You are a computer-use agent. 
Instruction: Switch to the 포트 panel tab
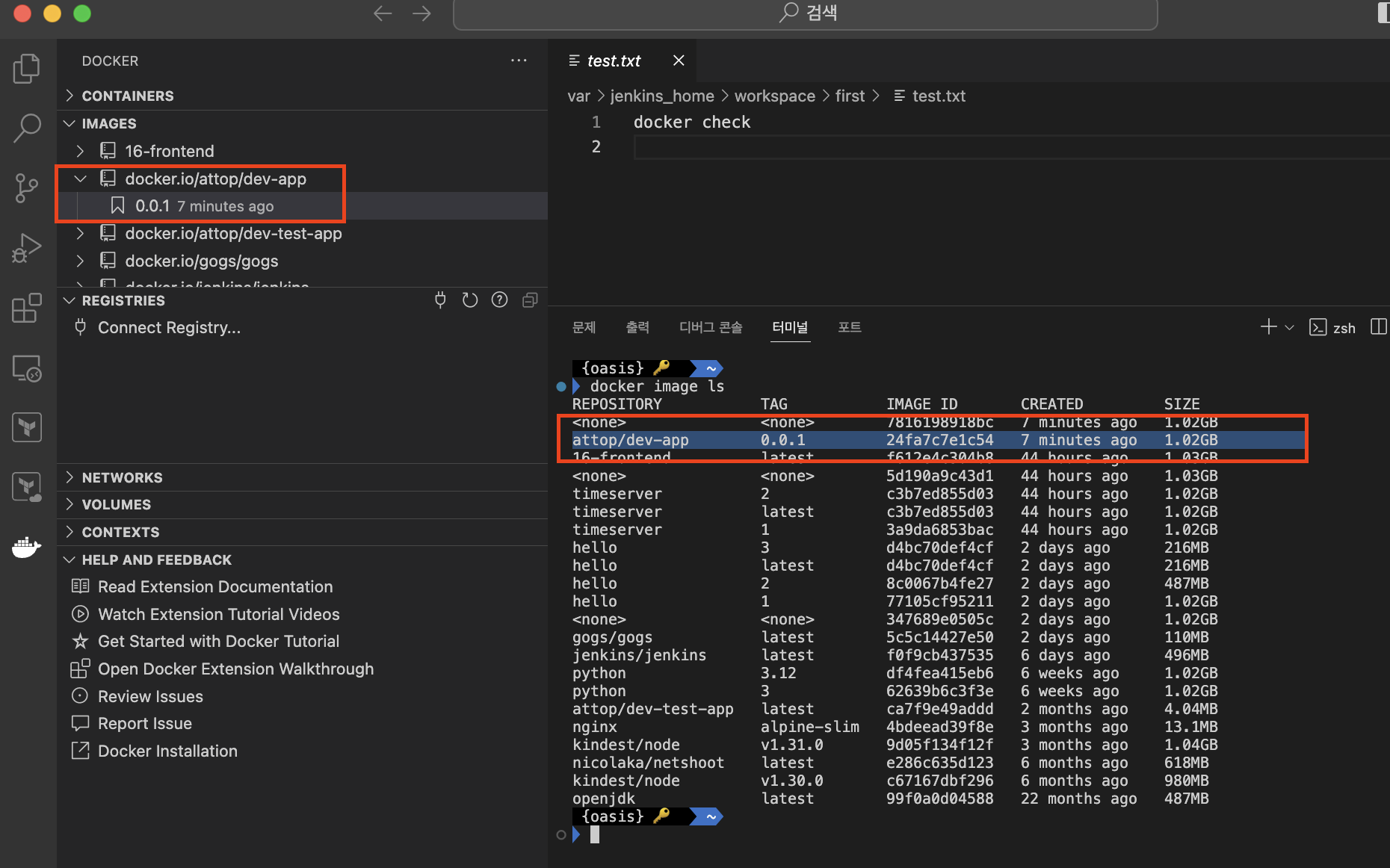850,327
